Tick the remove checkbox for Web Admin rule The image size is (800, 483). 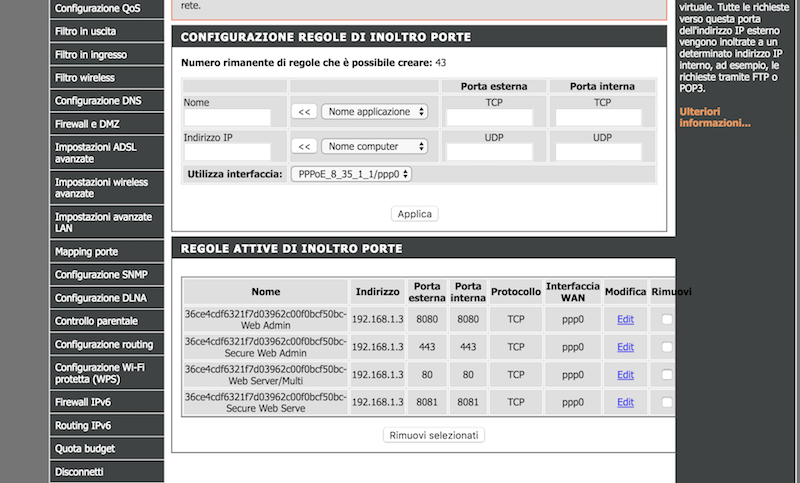[667, 319]
